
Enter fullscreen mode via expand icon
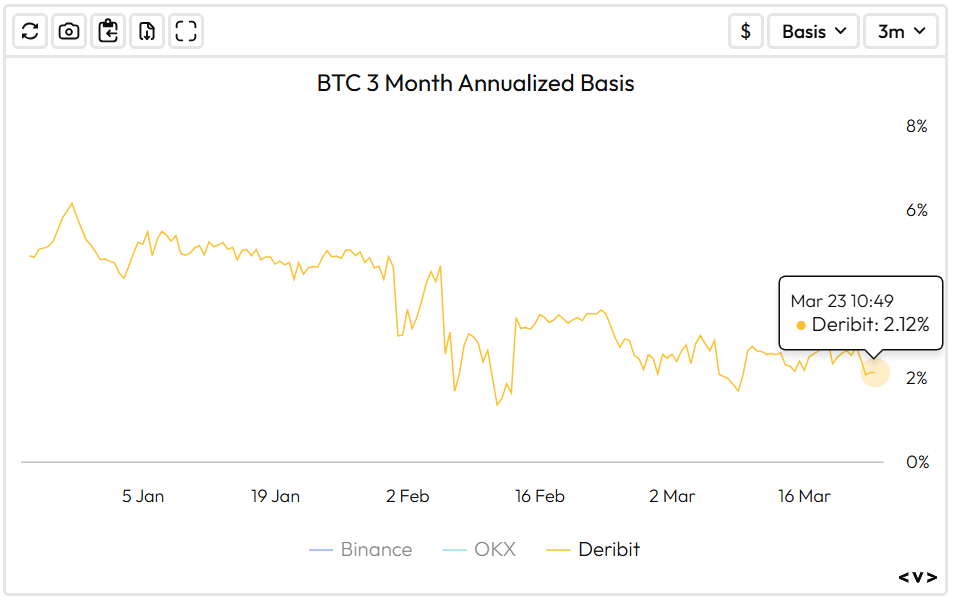click(186, 31)
